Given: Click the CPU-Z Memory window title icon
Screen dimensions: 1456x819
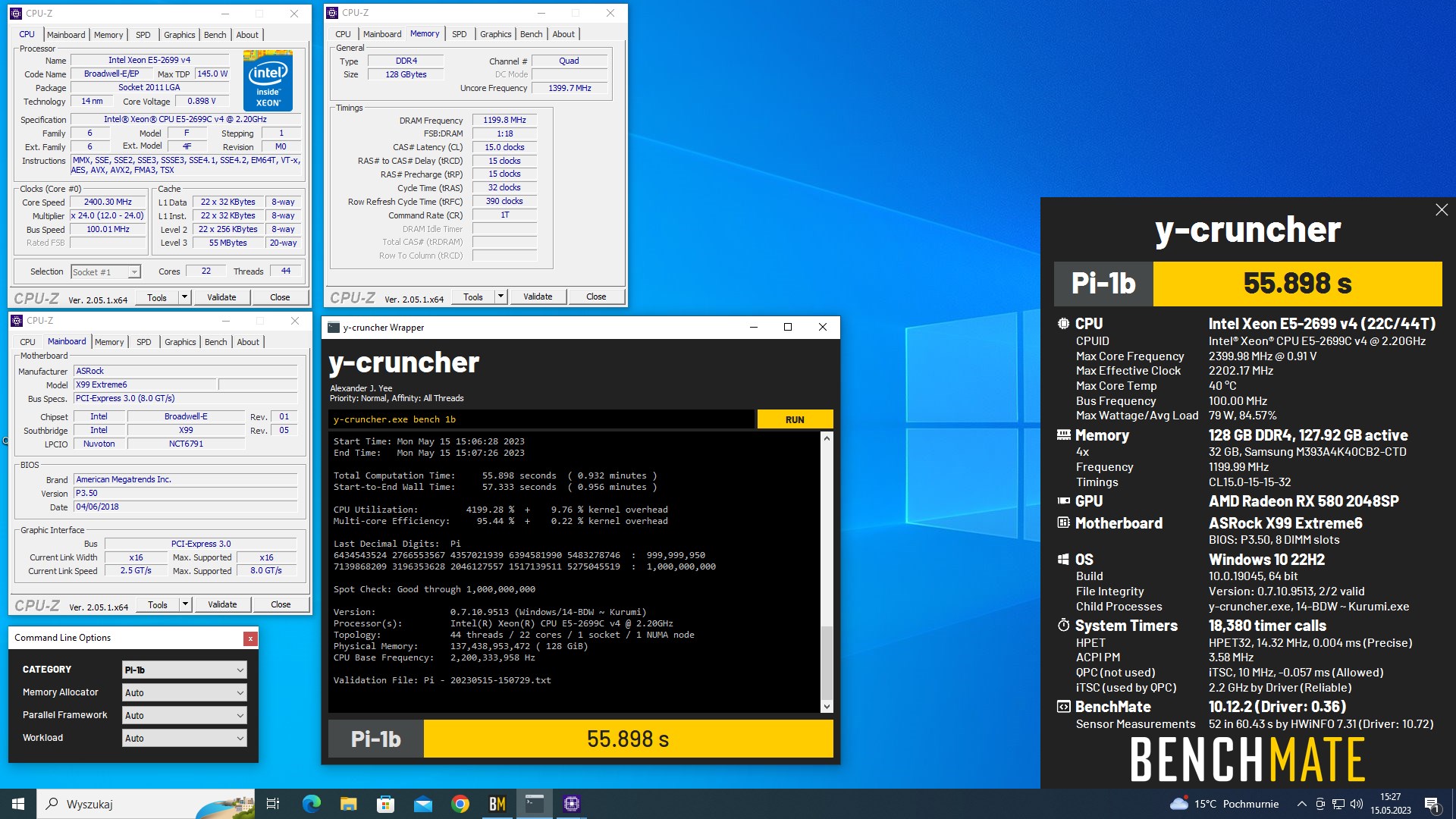Looking at the screenshot, I should 332,13.
